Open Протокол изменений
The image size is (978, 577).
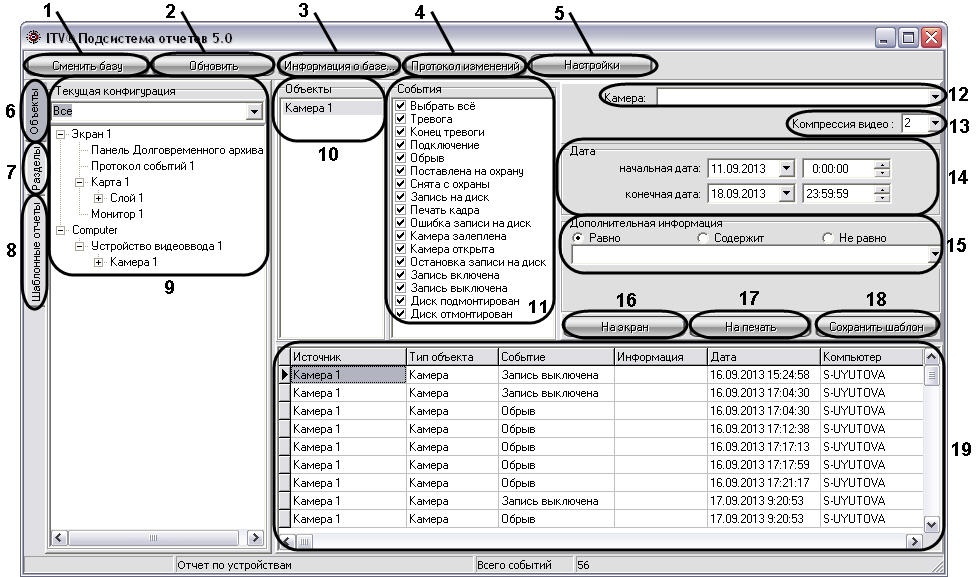click(465, 66)
